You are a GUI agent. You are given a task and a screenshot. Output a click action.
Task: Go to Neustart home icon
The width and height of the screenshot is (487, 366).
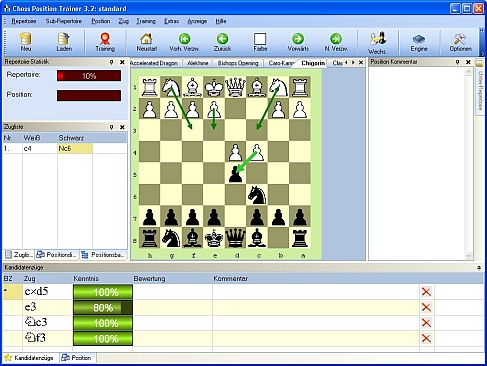146,42
